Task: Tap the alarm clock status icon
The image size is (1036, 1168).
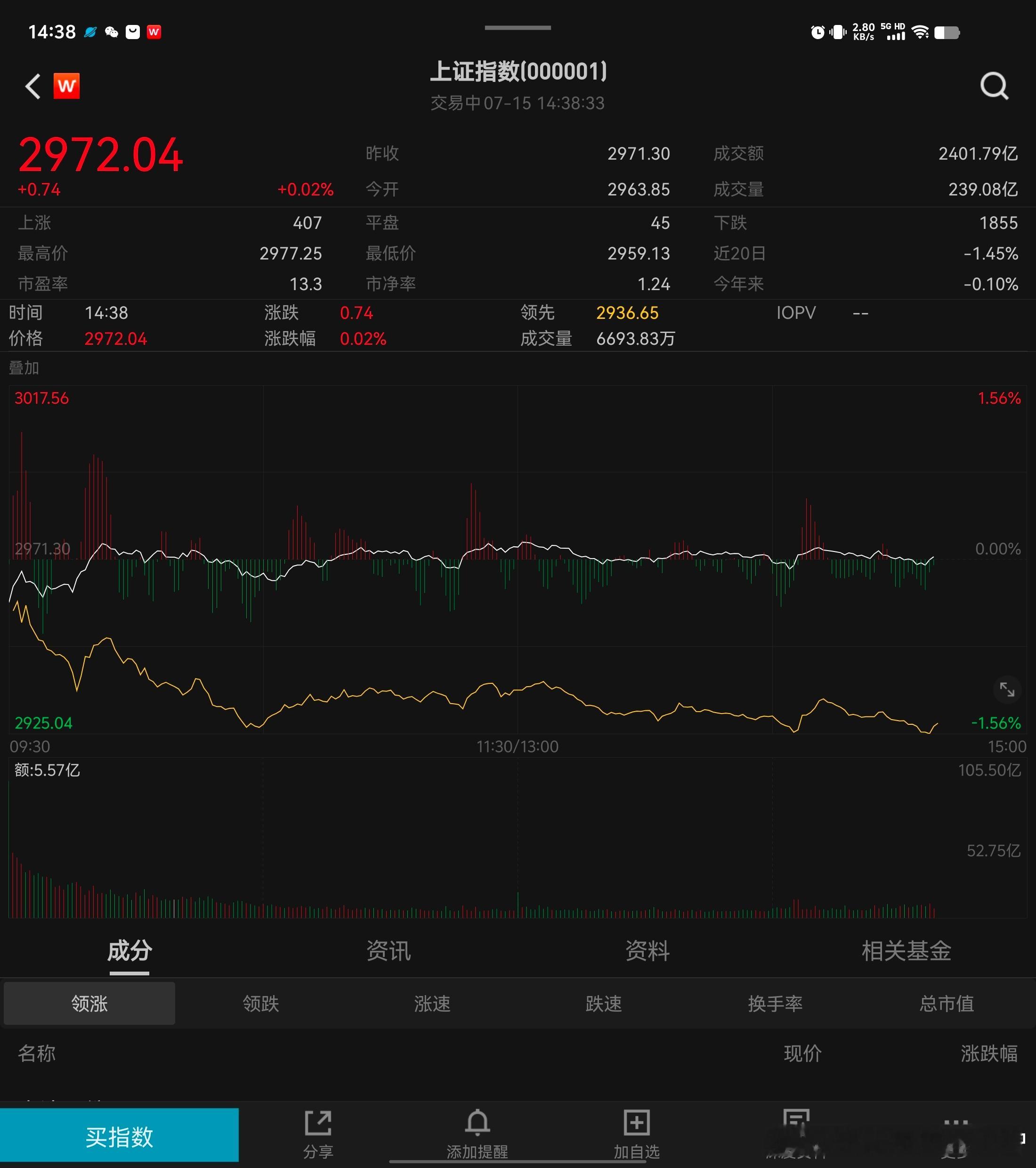Action: point(817,32)
